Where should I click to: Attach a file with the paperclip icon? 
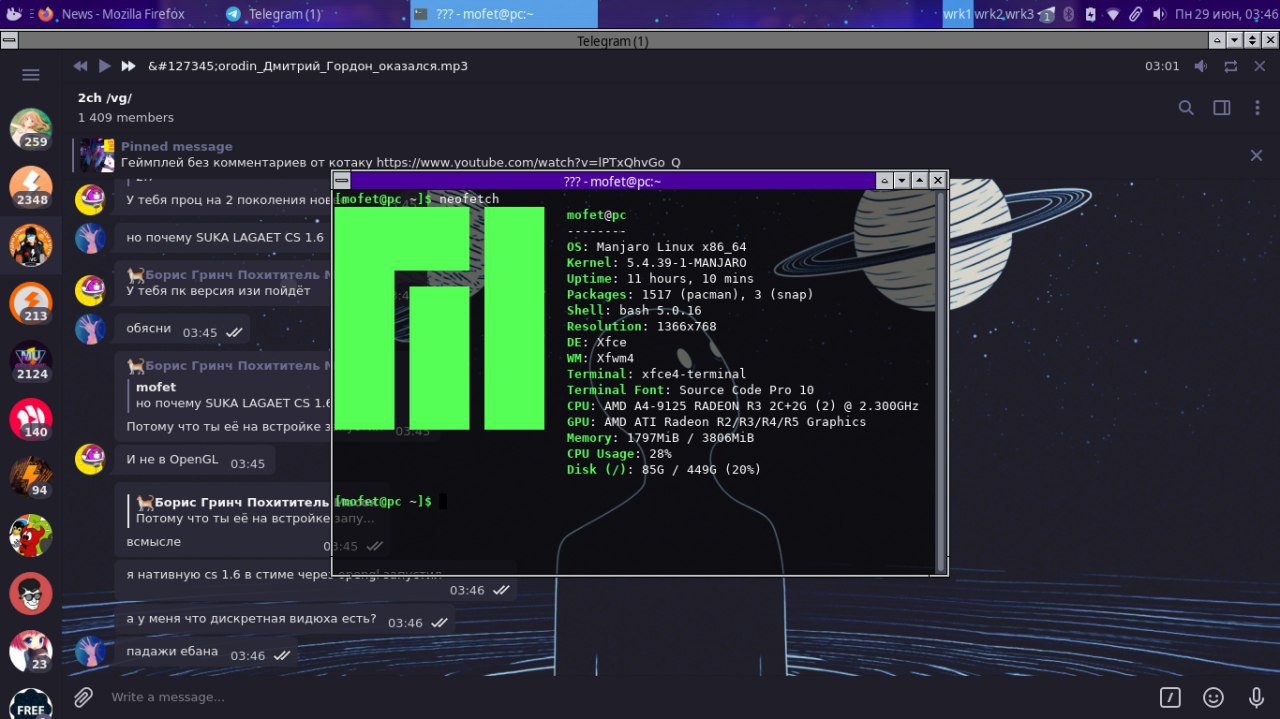tap(83, 697)
